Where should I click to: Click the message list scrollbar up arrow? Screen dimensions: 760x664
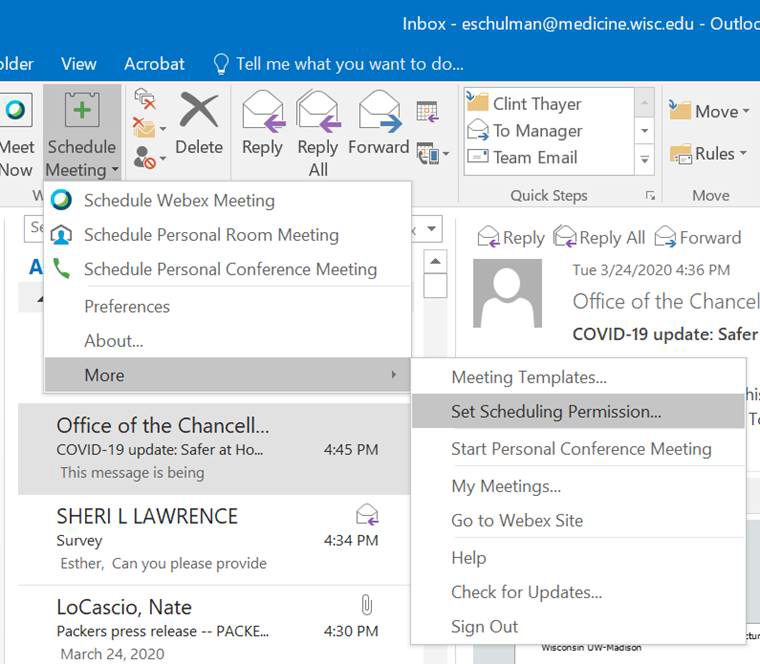[x=435, y=262]
